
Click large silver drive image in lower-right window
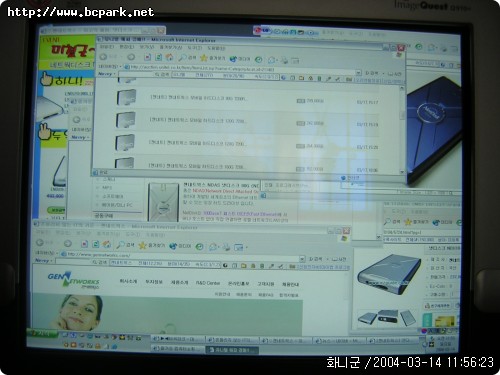(x=389, y=274)
